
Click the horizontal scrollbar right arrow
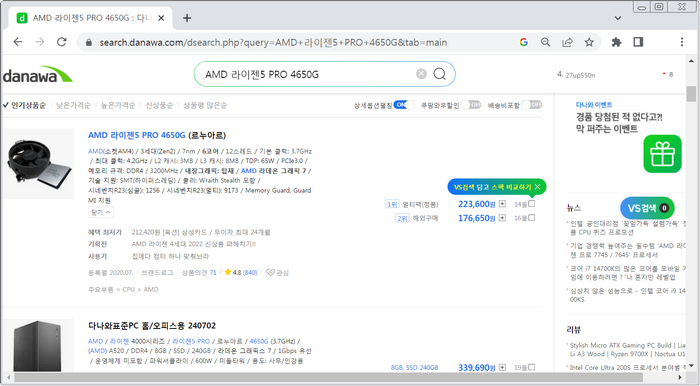click(680, 378)
